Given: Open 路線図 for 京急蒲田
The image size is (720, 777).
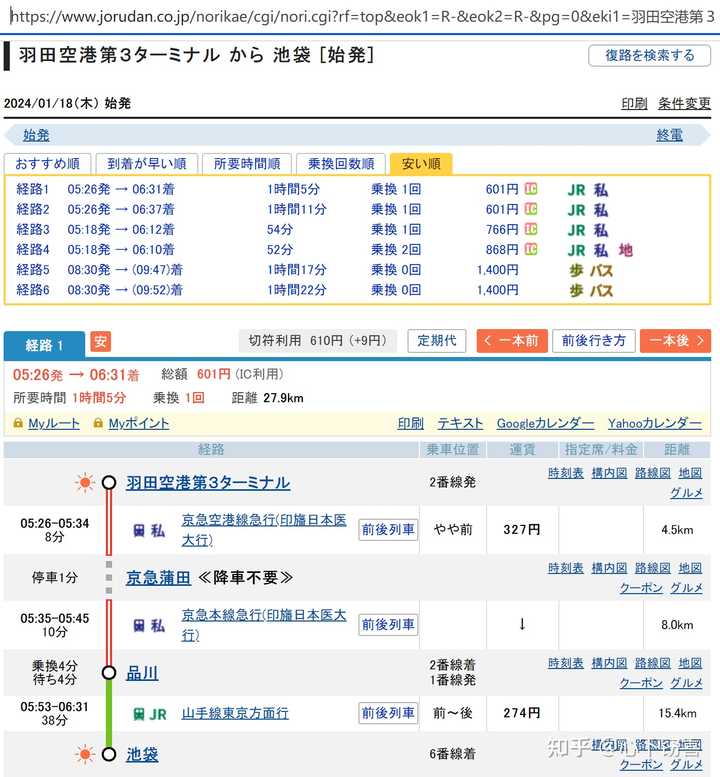Looking at the screenshot, I should [x=653, y=568].
